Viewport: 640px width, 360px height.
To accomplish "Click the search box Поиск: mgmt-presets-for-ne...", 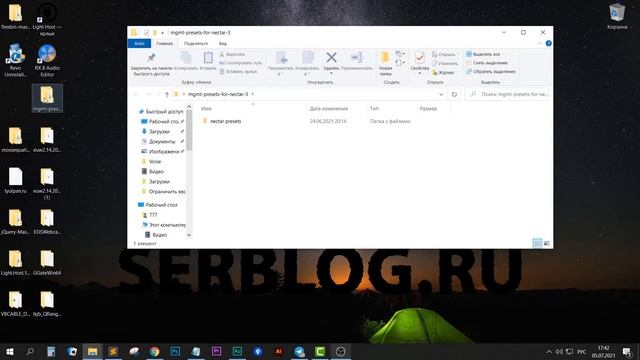I will click(x=508, y=94).
